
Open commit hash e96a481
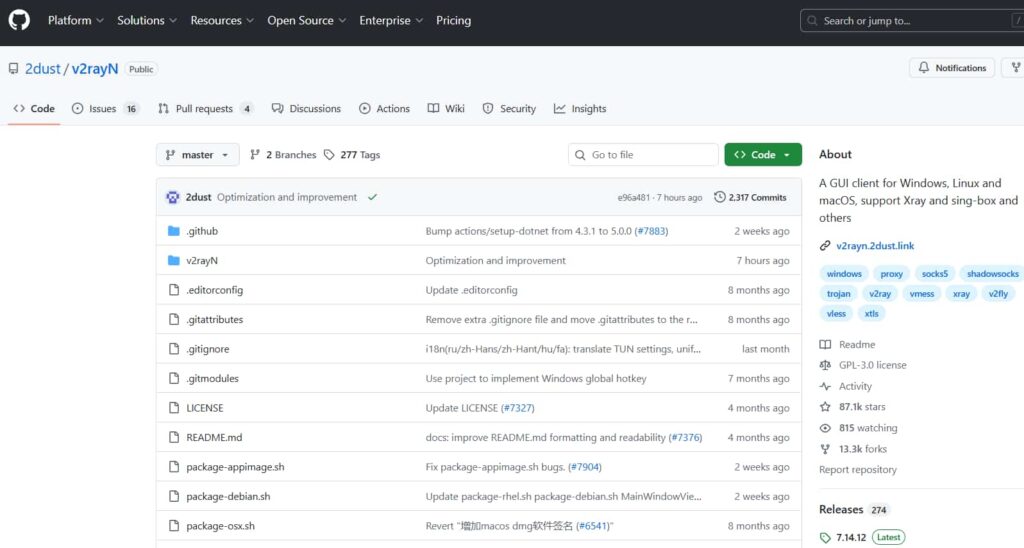pyautogui.click(x=633, y=197)
